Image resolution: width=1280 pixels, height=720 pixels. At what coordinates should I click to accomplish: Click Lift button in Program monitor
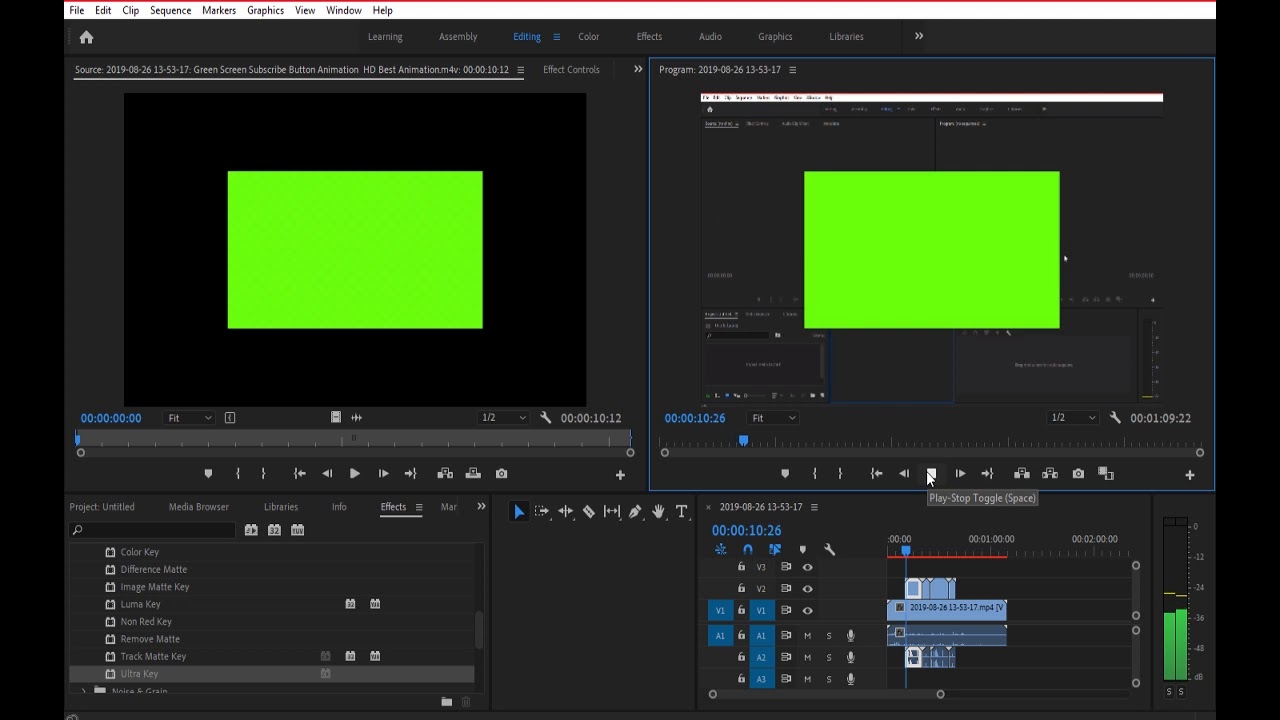point(1022,473)
